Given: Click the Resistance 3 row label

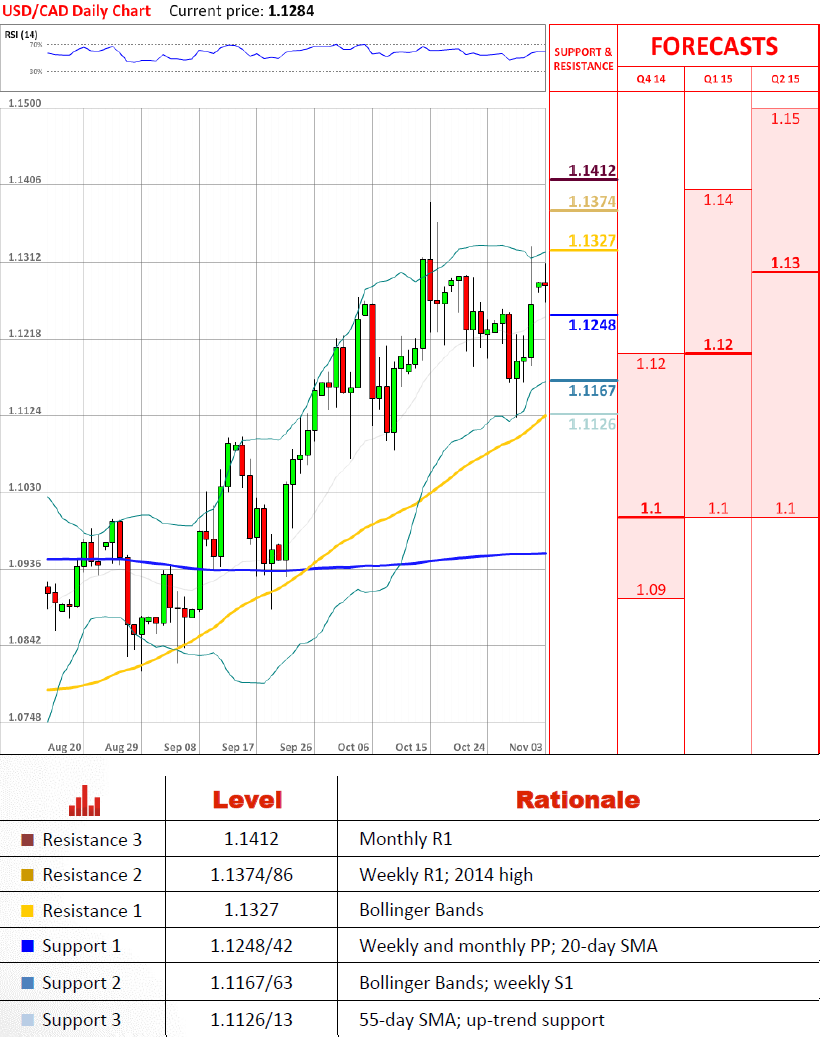Looking at the screenshot, I should click(x=92, y=840).
